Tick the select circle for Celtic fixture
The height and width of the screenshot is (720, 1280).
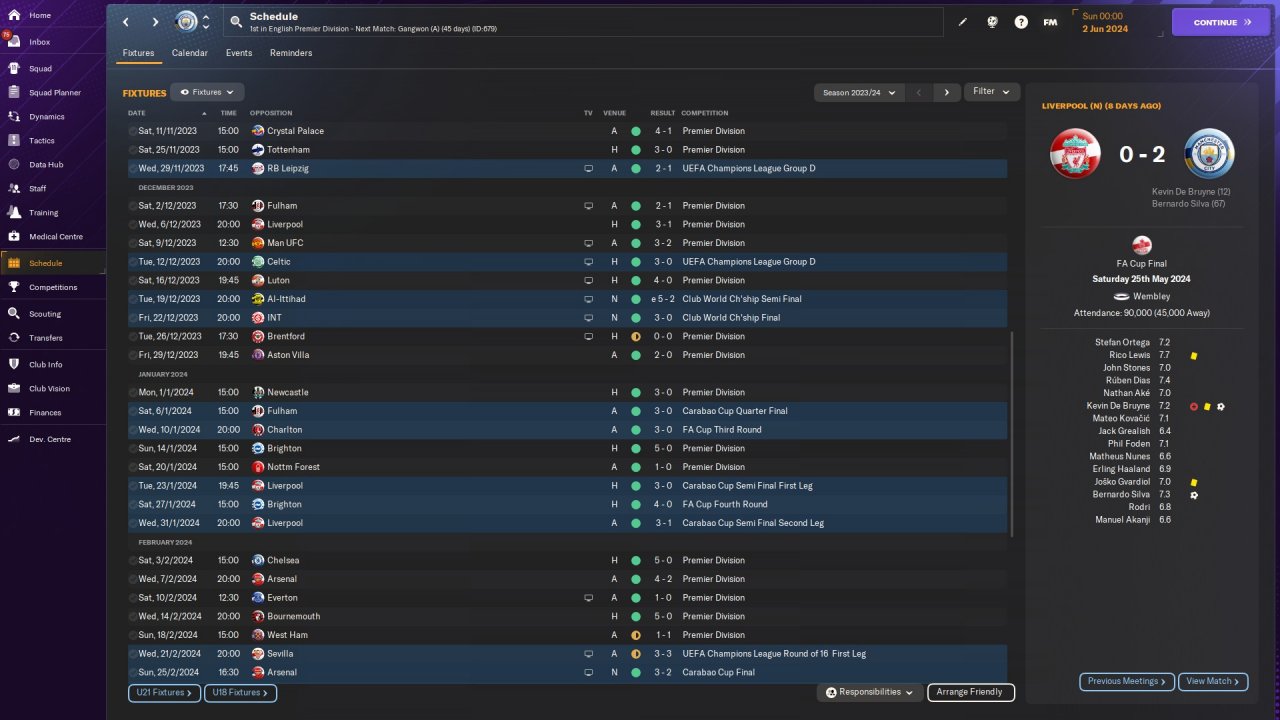pyautogui.click(x=133, y=262)
